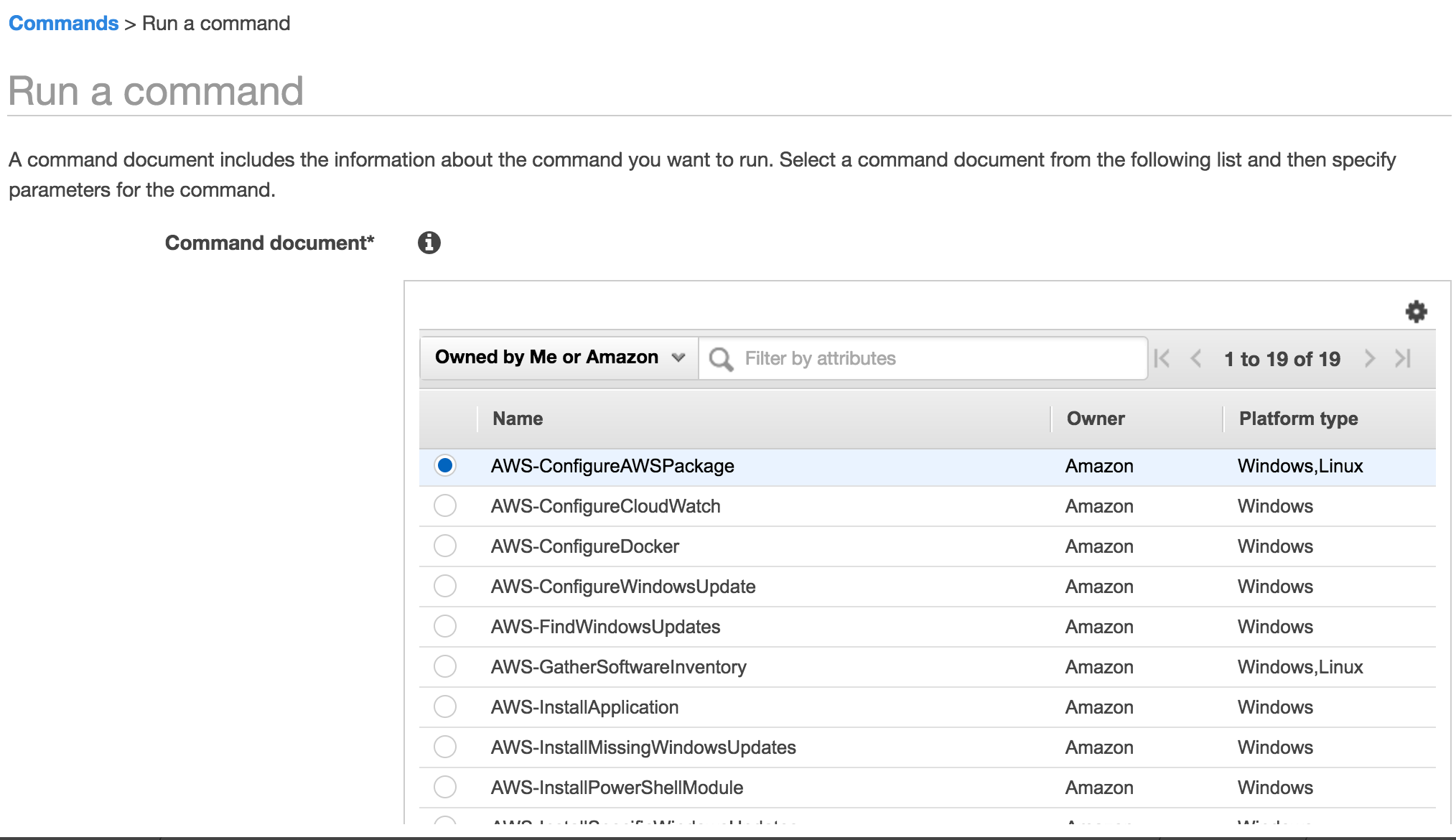Sort documents by the Owner column

tap(1095, 418)
